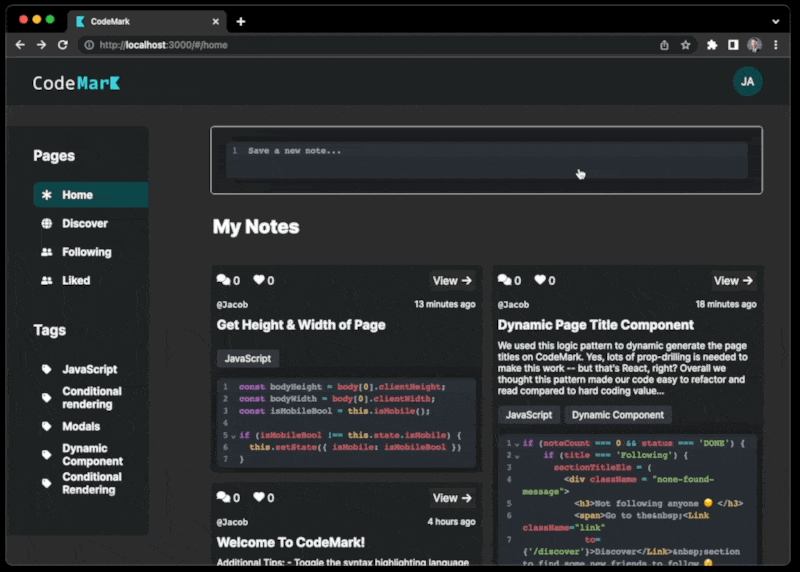Collapse code fold arrow at line 5
The height and width of the screenshot is (572, 800).
point(233,436)
